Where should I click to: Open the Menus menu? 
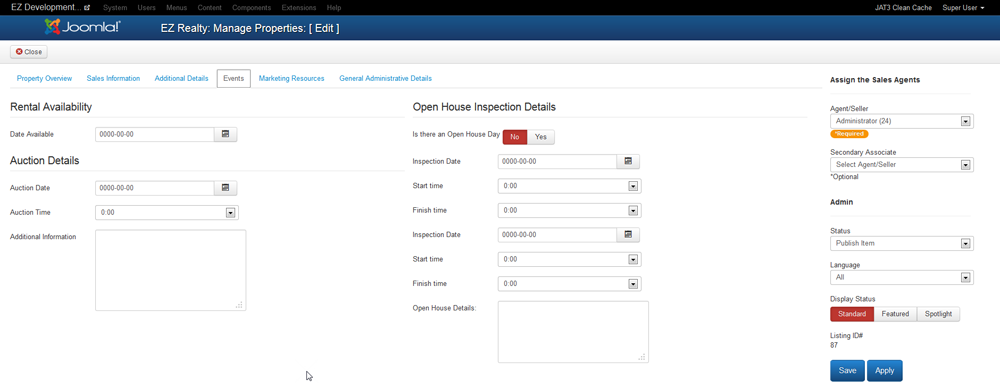[177, 8]
